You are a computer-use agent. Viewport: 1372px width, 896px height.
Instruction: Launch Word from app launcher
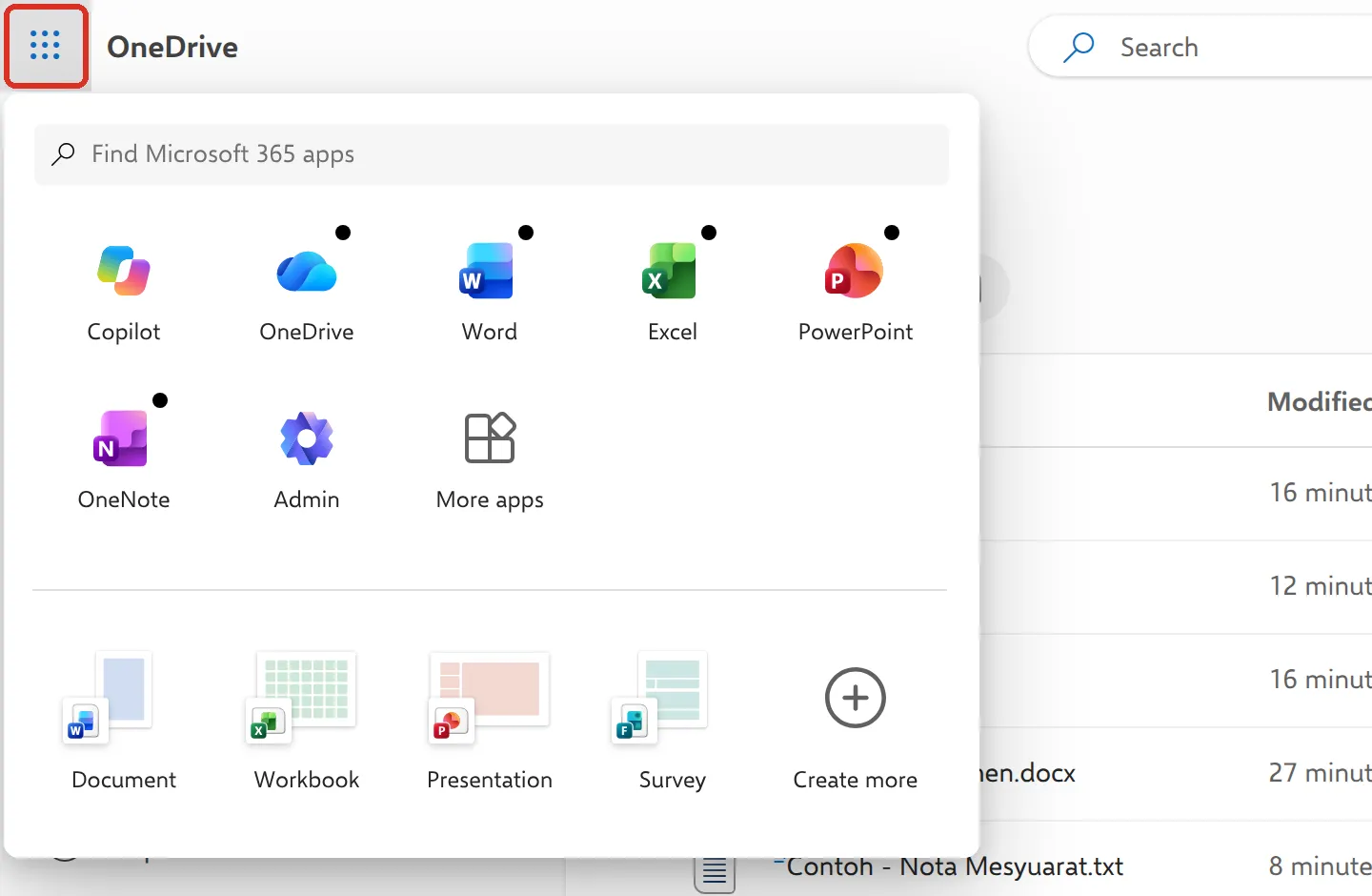point(490,293)
